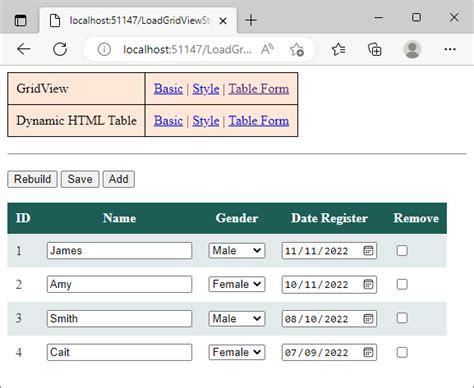Image resolution: width=474 pixels, height=388 pixels.
Task: Open the Collections icon
Action: click(375, 49)
